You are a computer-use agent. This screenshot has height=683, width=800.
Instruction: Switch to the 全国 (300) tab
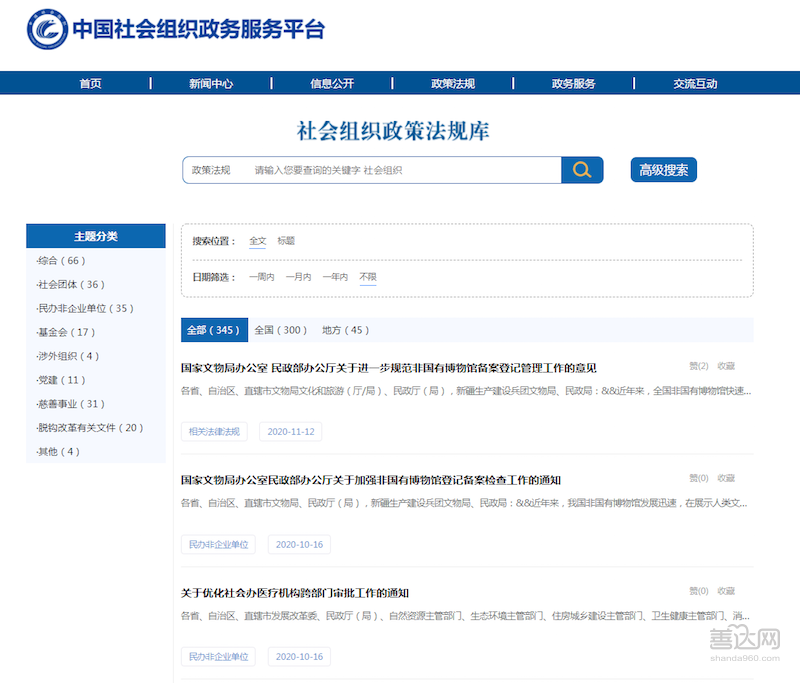point(280,330)
